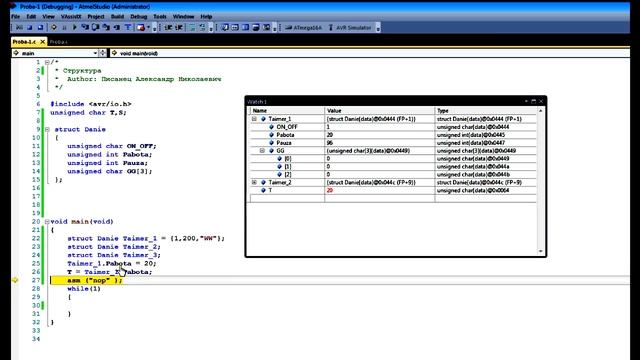Click the first debug-windows icon after the second toolbar grip
The height and width of the screenshot is (360, 640).
click(x=224, y=27)
